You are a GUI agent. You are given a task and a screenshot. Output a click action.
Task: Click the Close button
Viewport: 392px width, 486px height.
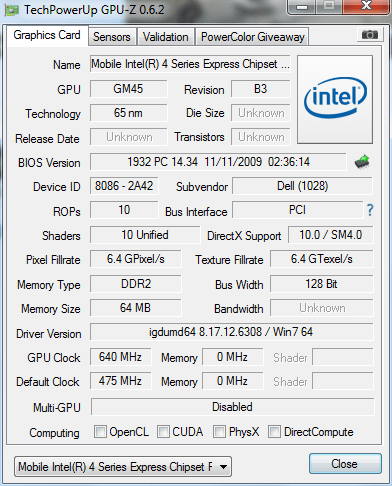click(345, 463)
